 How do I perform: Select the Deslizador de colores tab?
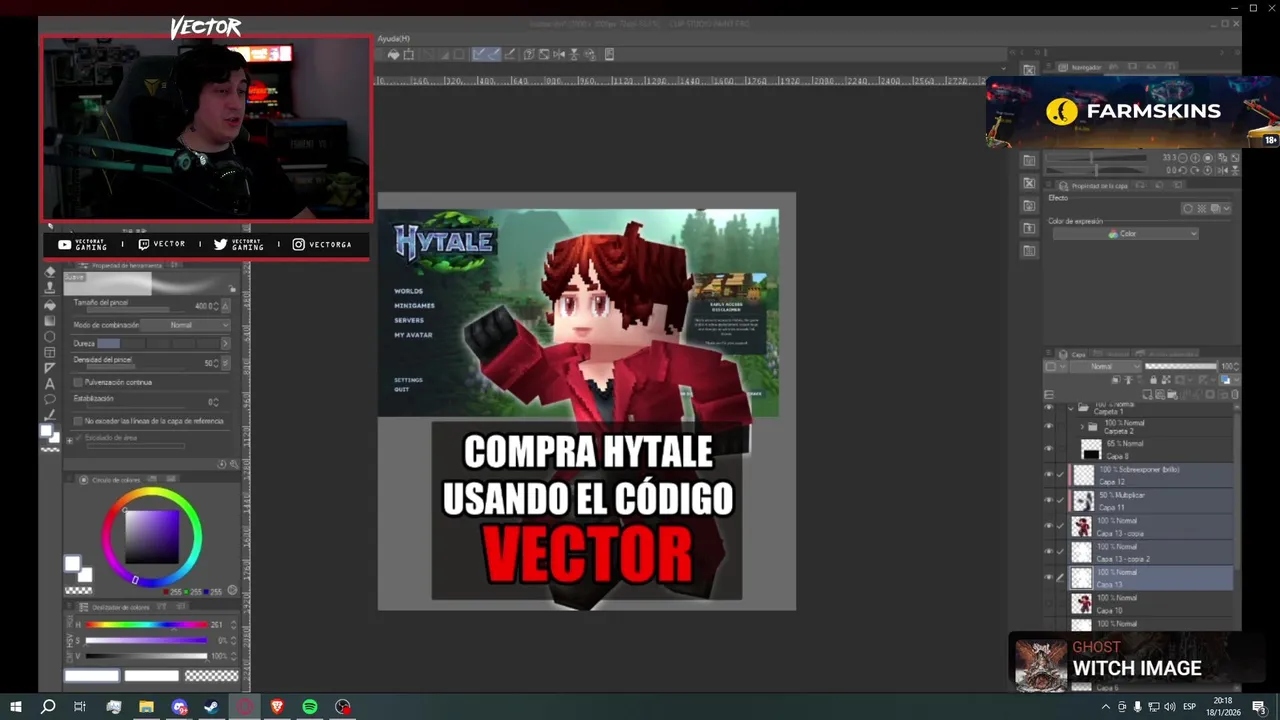114,607
